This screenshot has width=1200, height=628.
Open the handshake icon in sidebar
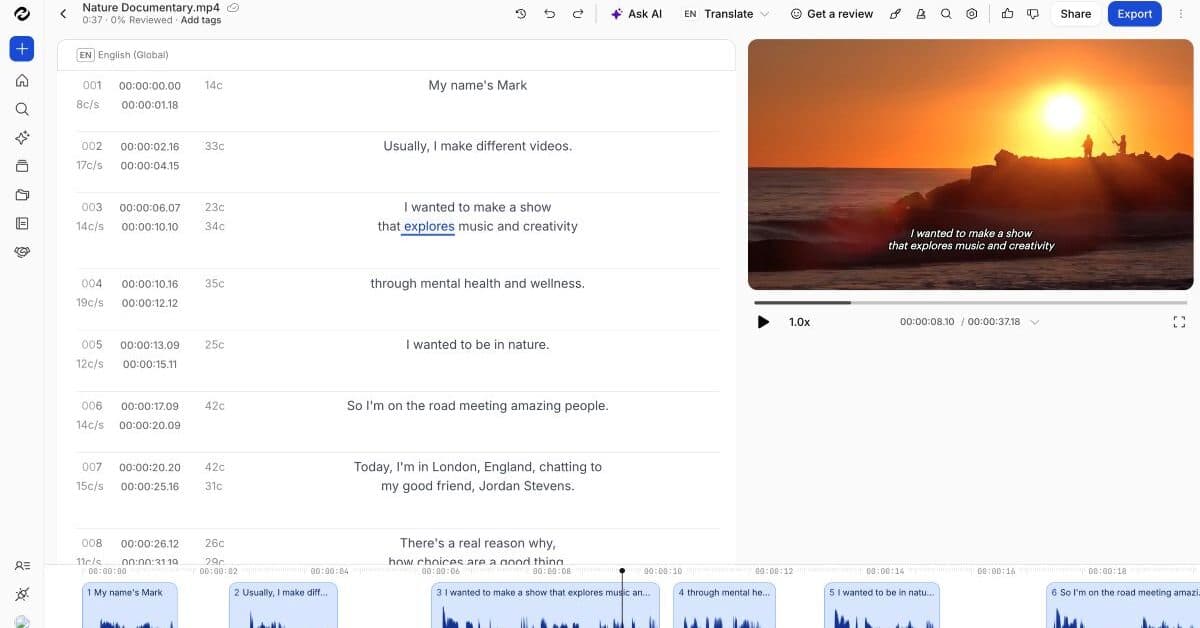pos(22,252)
